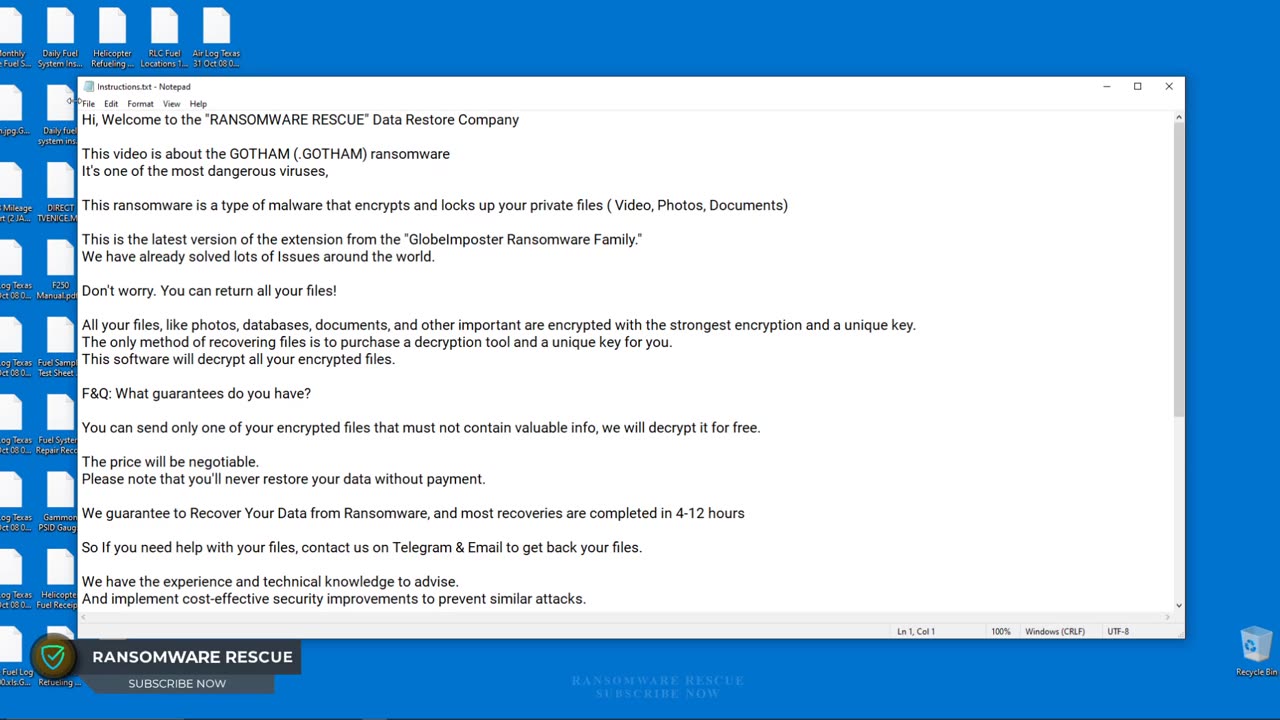Click the line mentioning GlobeImposter Ransomware Family
Viewport: 1280px width, 720px height.
coord(362,239)
